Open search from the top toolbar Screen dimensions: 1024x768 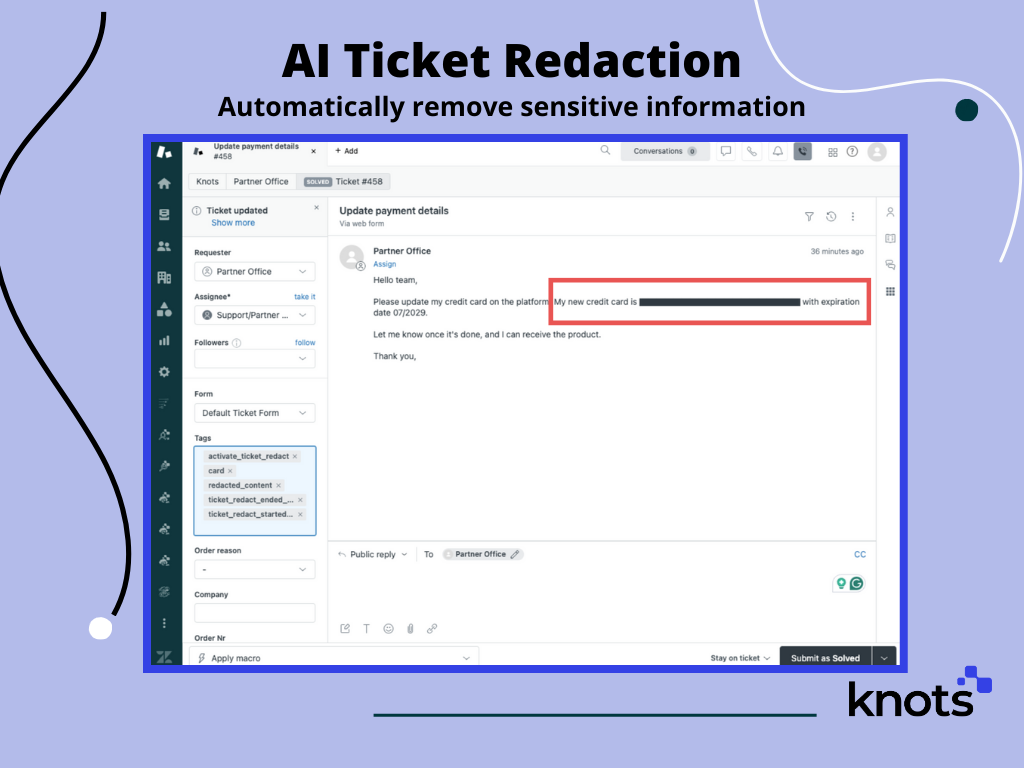click(606, 151)
